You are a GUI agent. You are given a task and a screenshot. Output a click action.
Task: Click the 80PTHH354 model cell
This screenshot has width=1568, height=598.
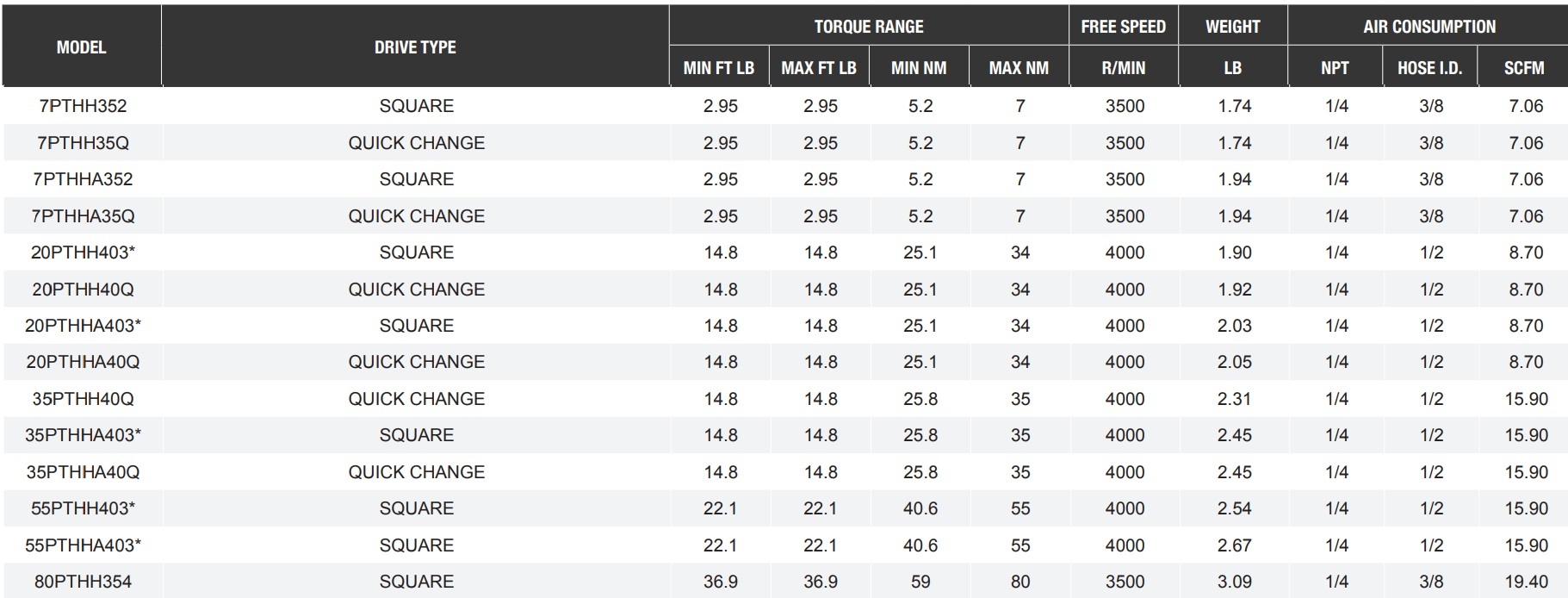click(83, 582)
